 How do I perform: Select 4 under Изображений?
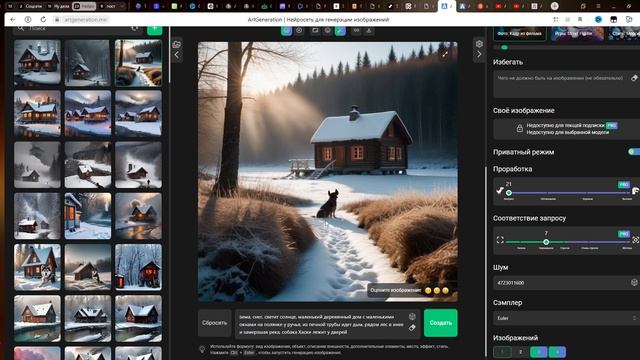coord(557,352)
